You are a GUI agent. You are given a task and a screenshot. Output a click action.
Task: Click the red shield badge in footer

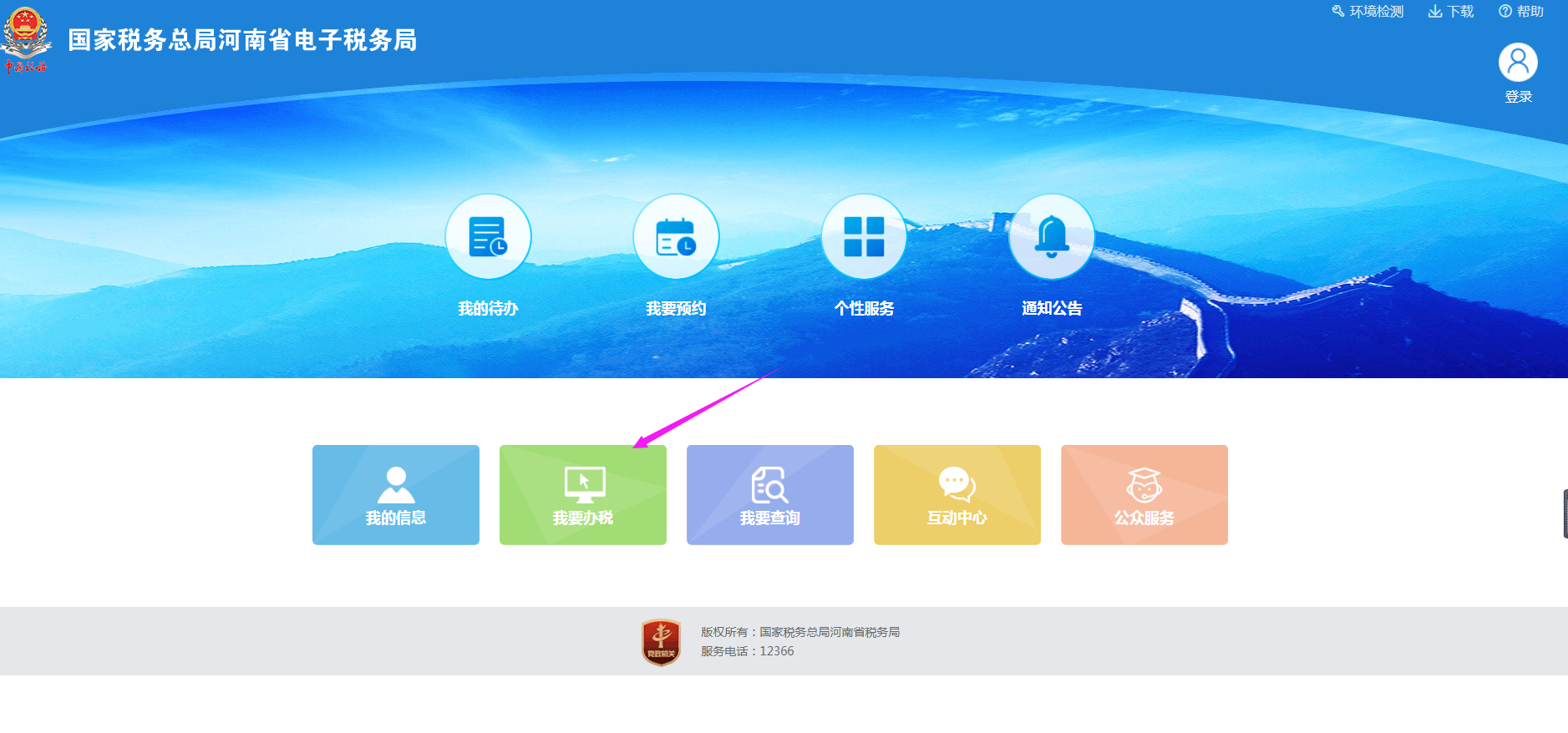(x=661, y=642)
